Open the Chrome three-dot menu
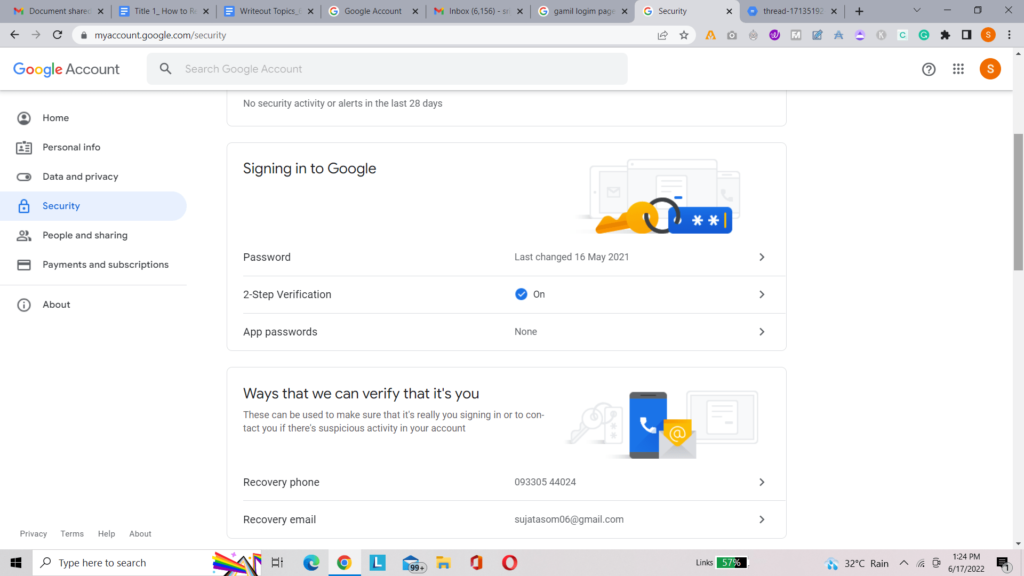1024x576 pixels. tap(1010, 35)
